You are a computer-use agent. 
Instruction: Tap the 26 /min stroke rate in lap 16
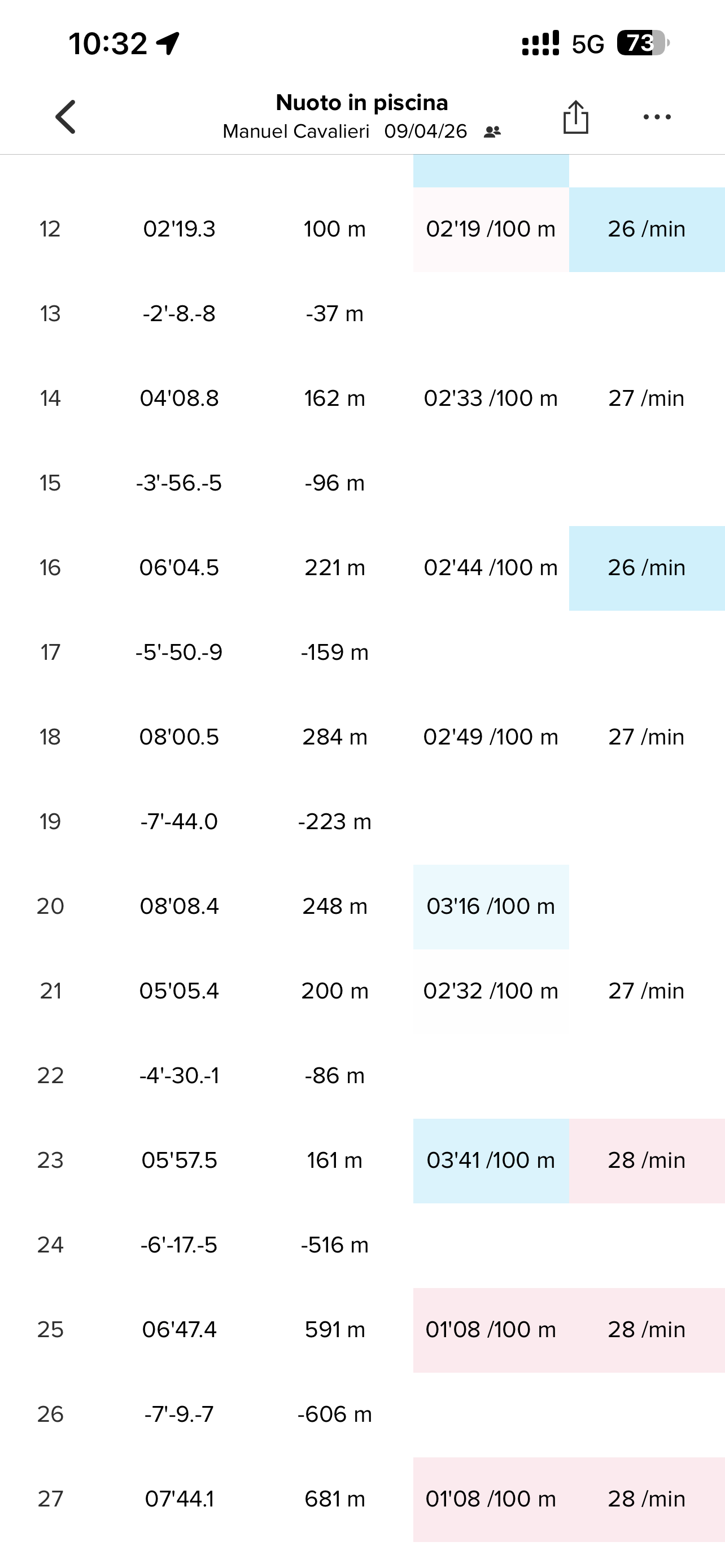click(647, 567)
